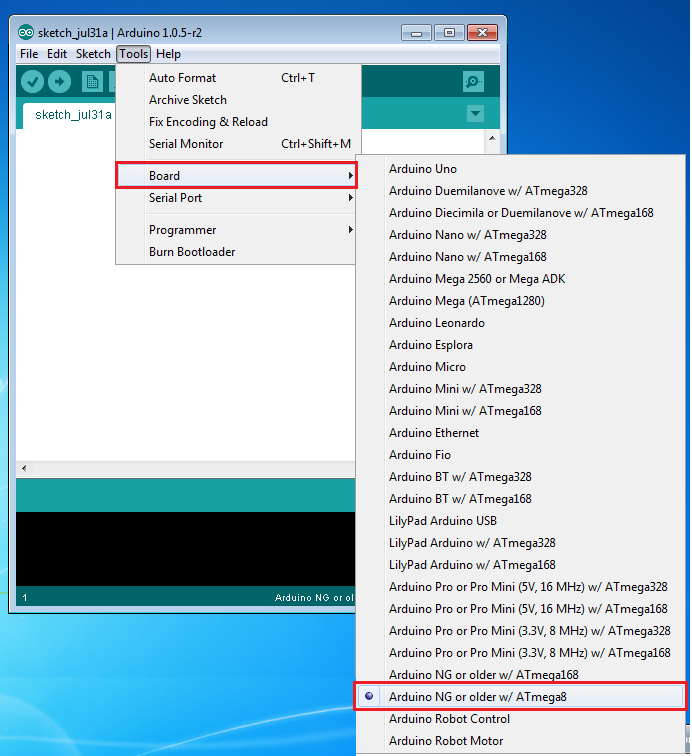Open the Help menu
The height and width of the screenshot is (756, 692).
168,54
